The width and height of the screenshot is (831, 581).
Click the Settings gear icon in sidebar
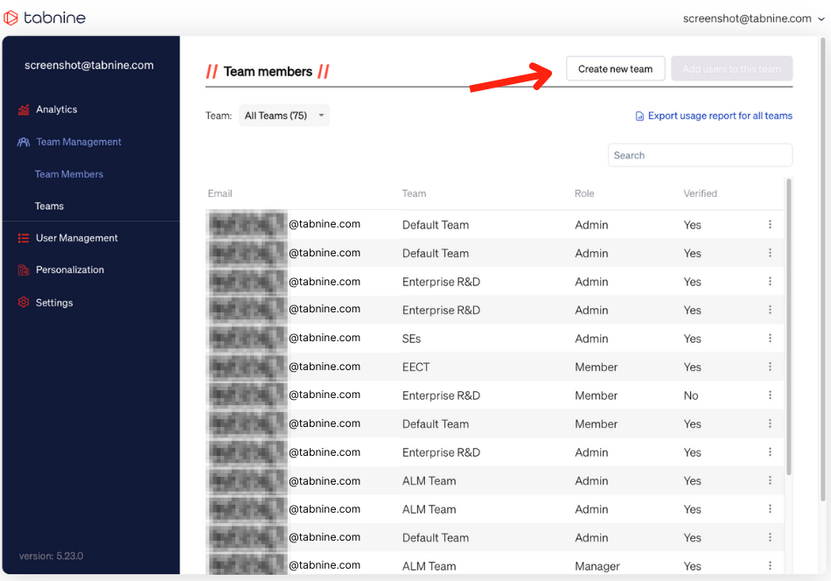23,303
